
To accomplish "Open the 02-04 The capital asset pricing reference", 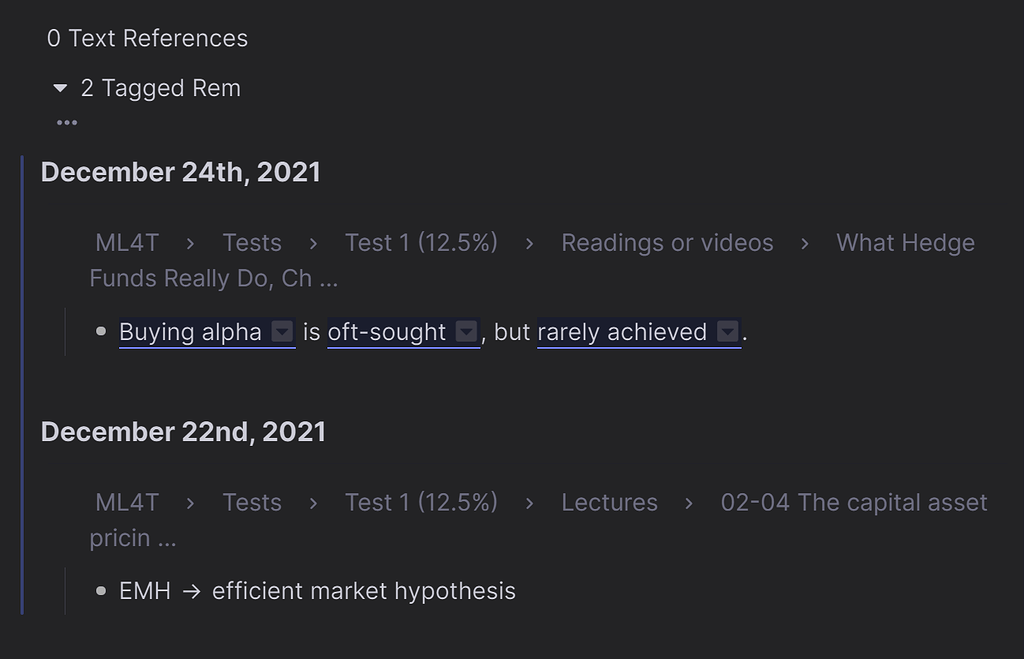I will click(853, 502).
